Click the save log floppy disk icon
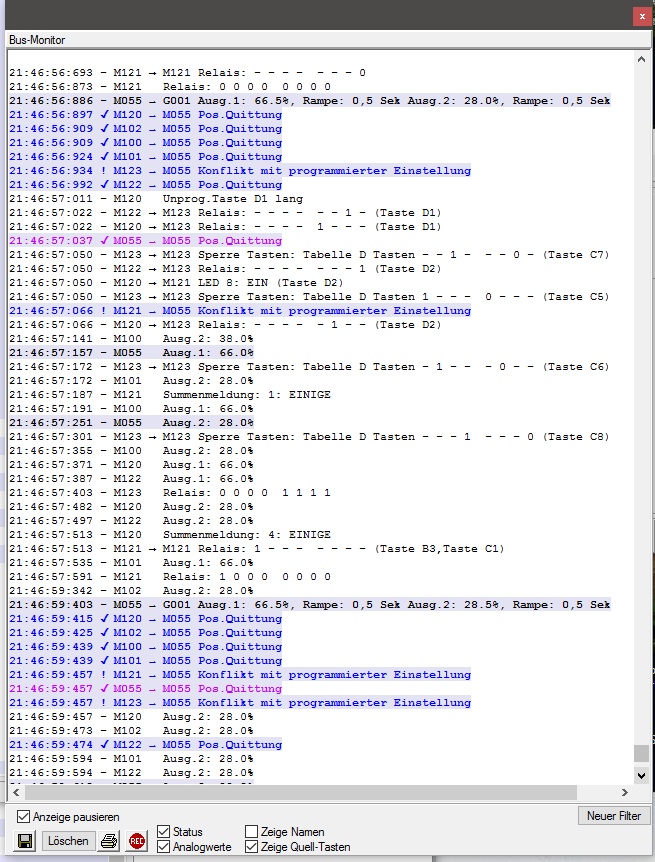This screenshot has width=655, height=862. (x=25, y=840)
